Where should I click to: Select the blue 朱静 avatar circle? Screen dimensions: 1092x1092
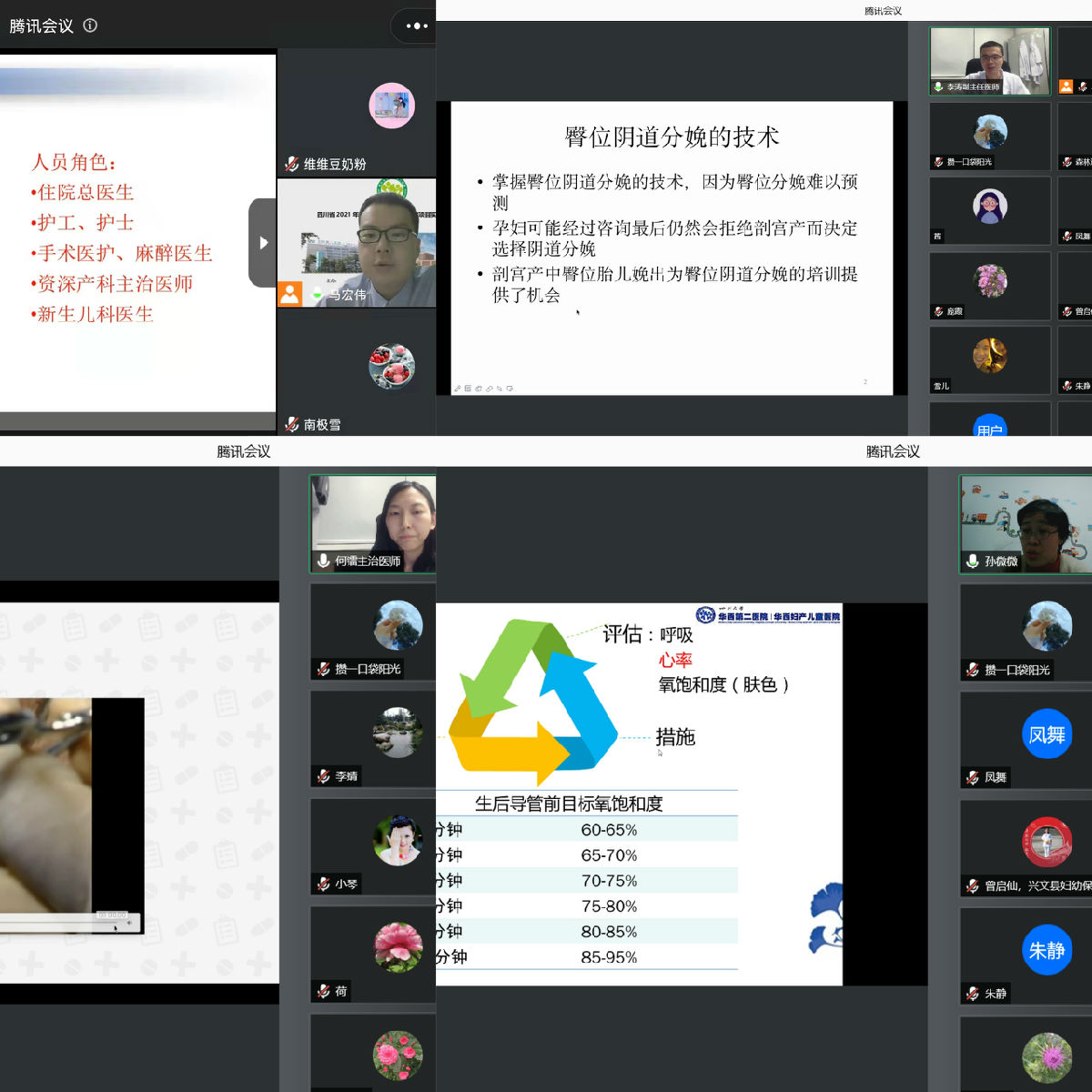point(1046,950)
